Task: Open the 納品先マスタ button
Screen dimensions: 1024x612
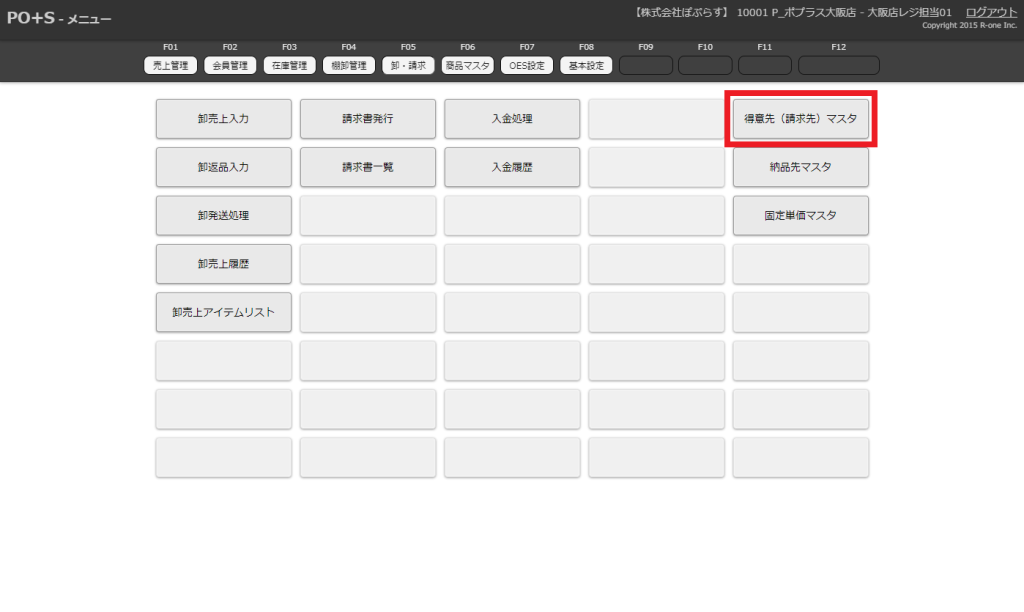Action: pyautogui.click(x=800, y=167)
